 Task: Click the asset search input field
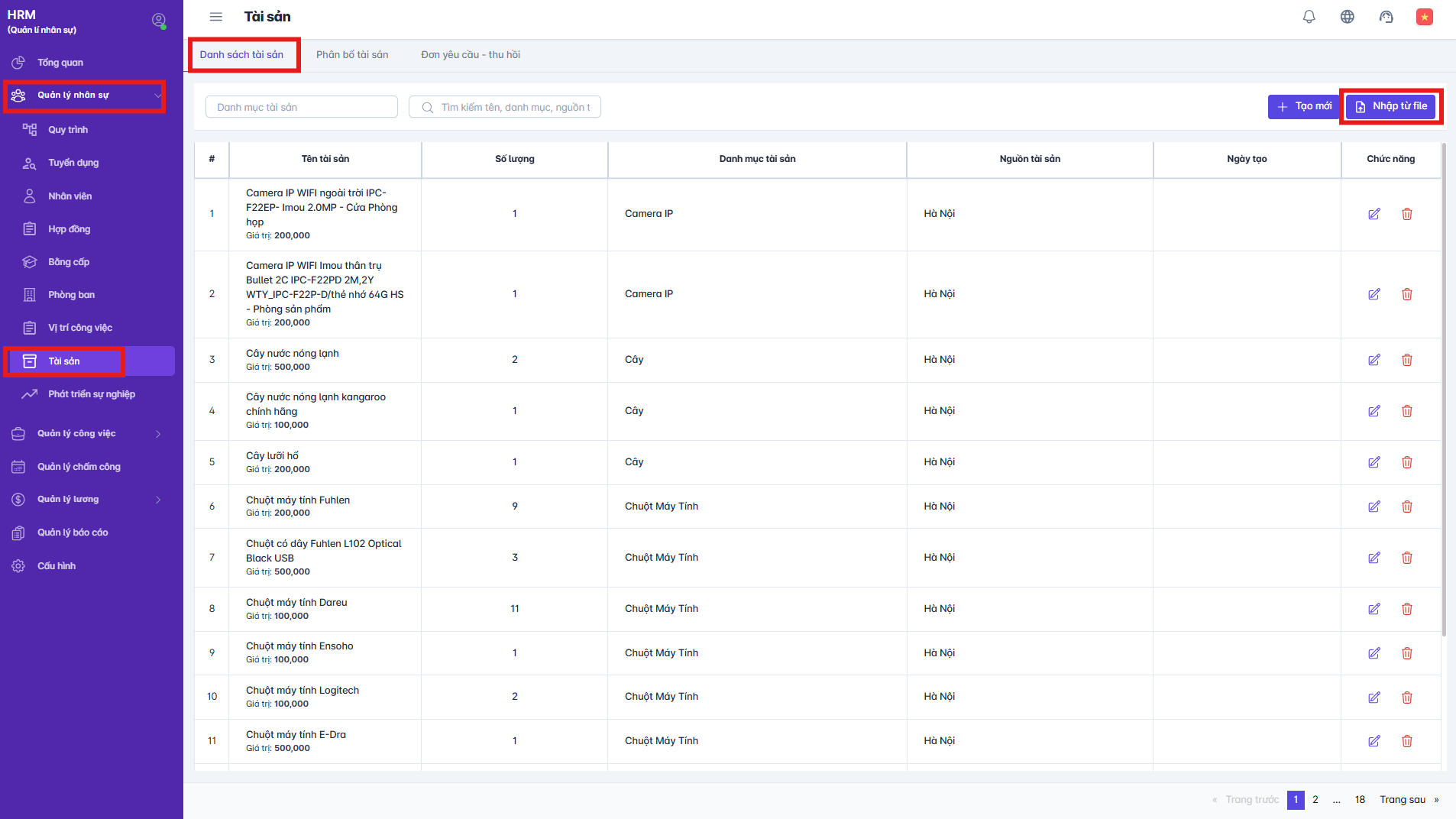pos(512,107)
